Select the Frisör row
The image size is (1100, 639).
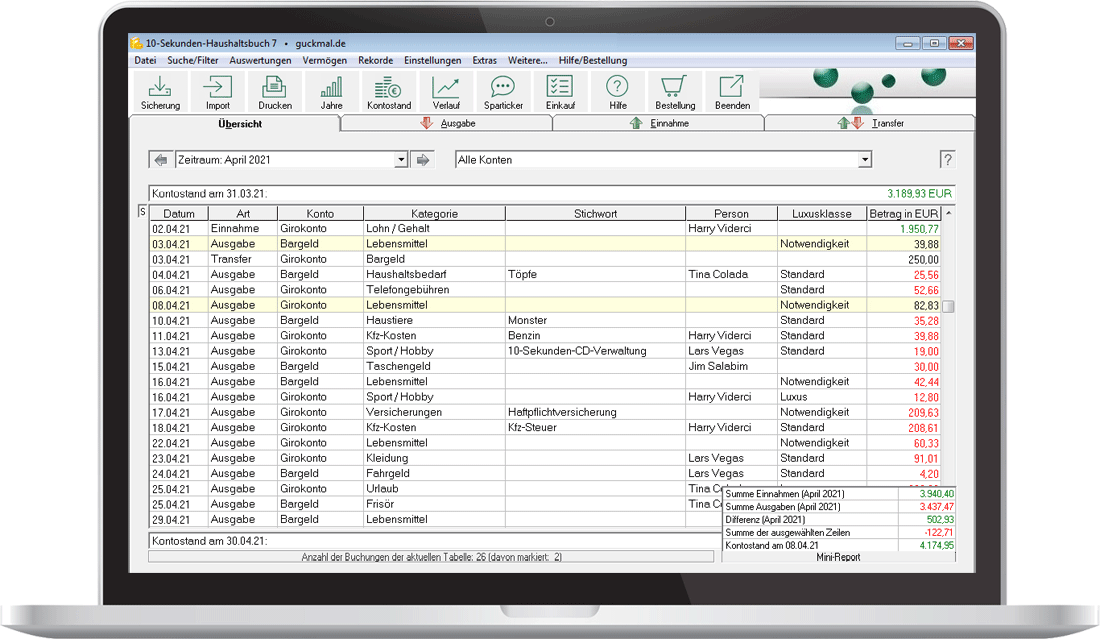[436, 504]
